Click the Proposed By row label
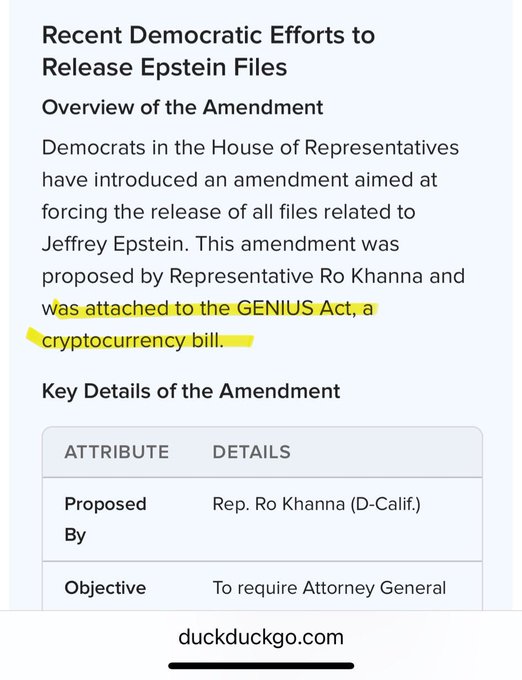 [105, 519]
